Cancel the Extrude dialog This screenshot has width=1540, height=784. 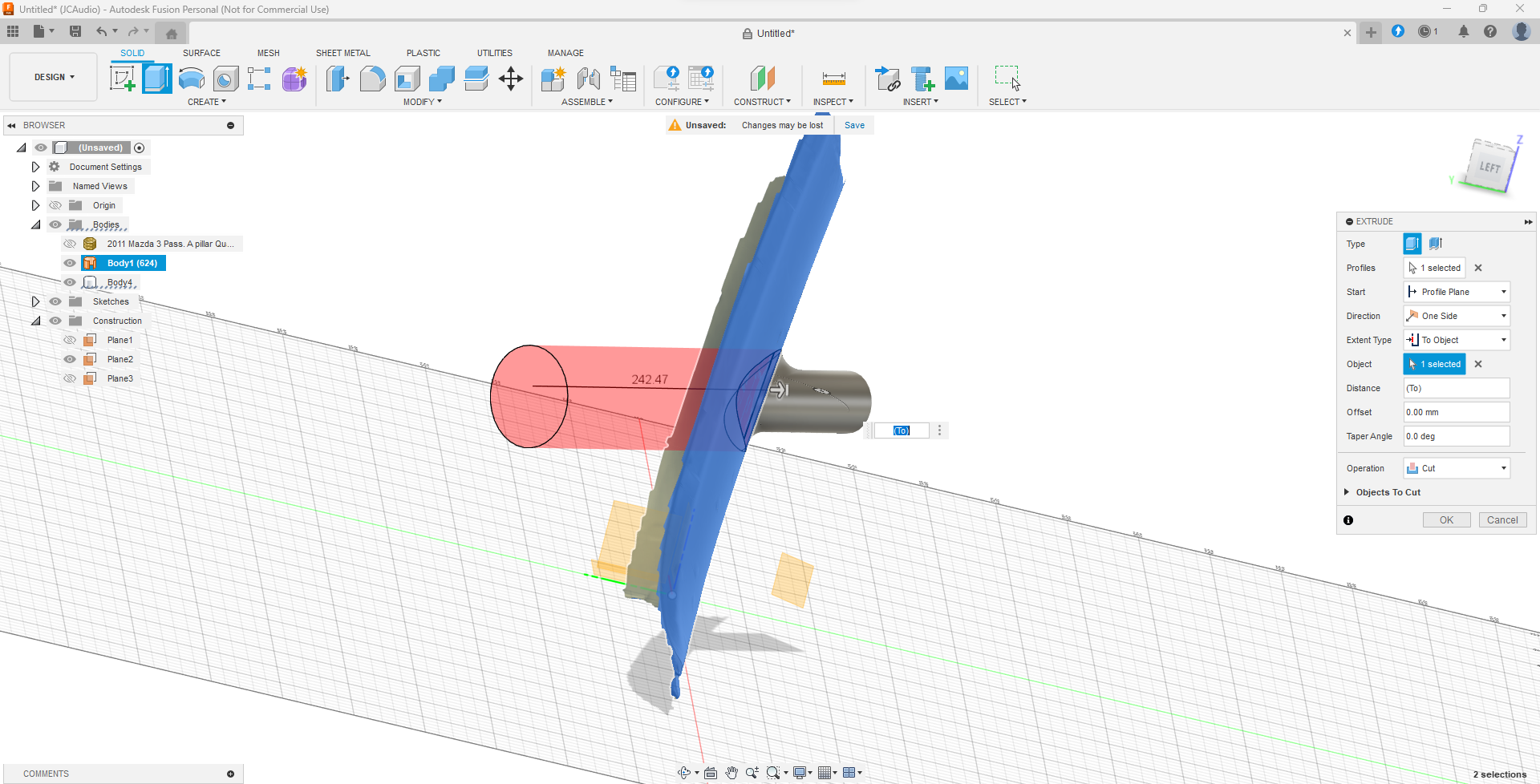[1502, 519]
